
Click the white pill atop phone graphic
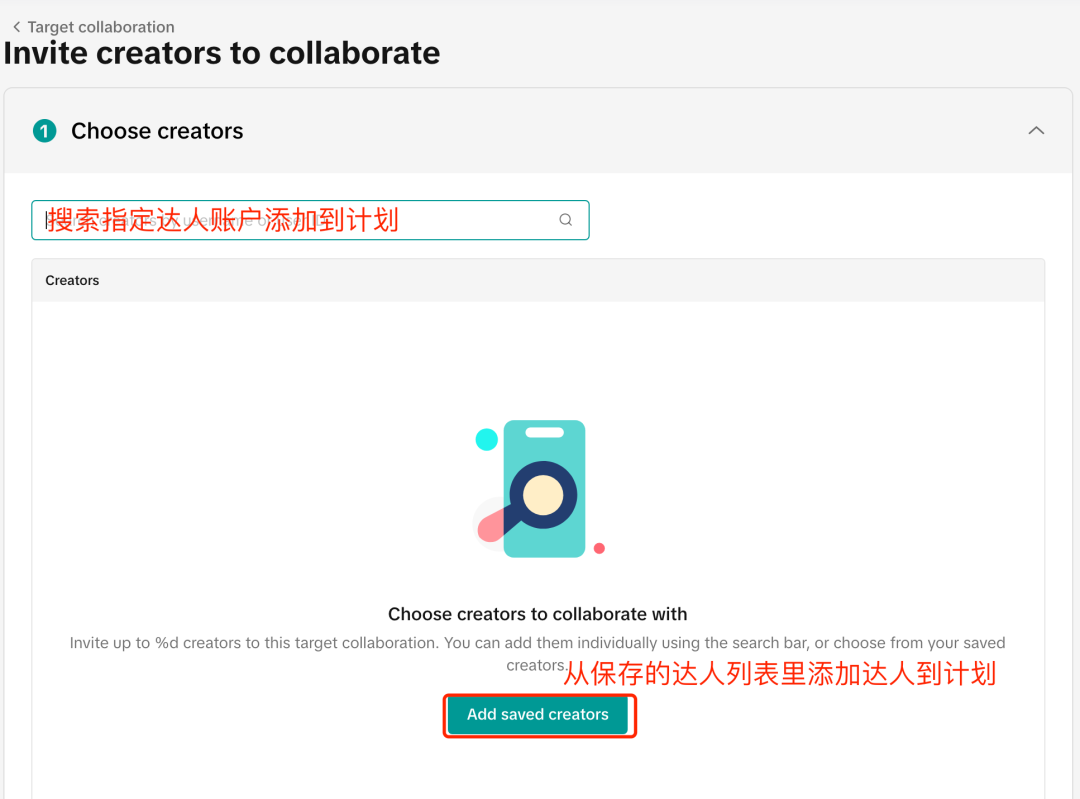tap(545, 433)
